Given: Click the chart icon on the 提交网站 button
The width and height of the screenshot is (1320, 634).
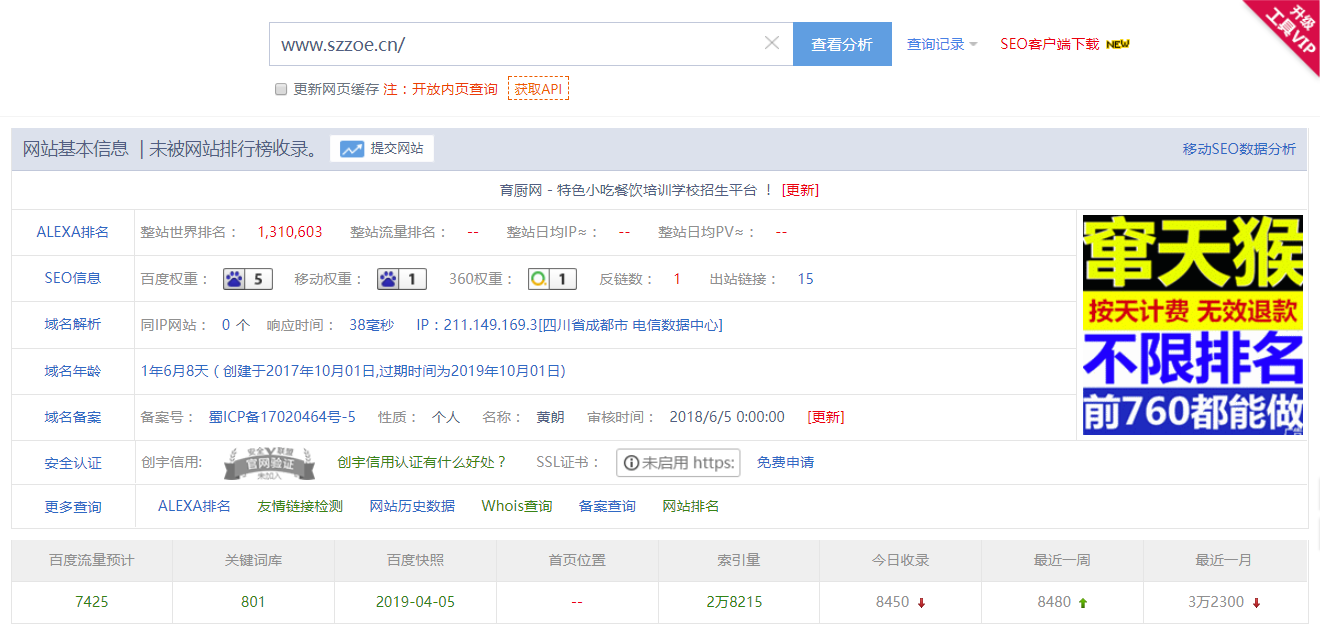Looking at the screenshot, I should click(x=352, y=148).
